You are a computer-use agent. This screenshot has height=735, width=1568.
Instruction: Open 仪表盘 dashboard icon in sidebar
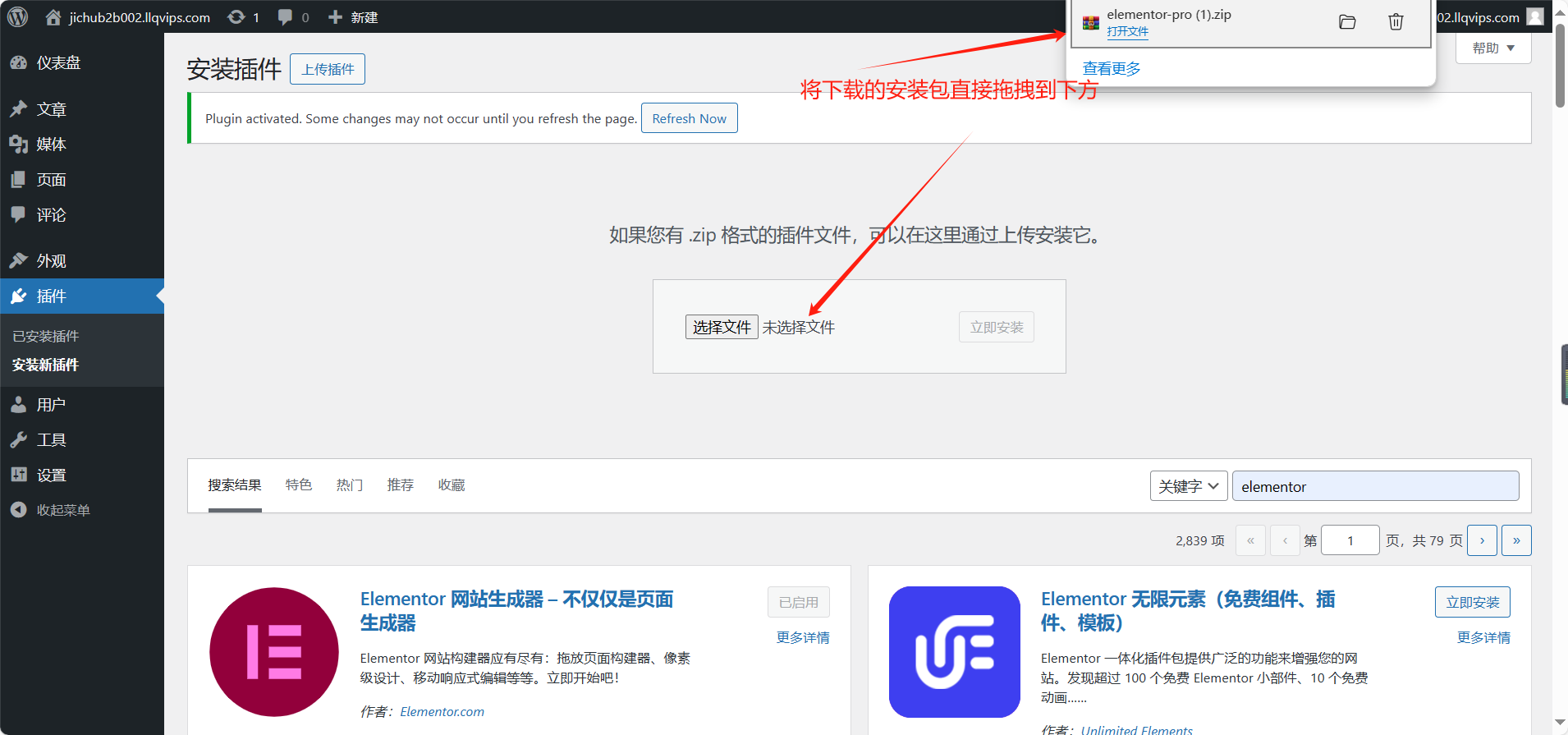(18, 62)
